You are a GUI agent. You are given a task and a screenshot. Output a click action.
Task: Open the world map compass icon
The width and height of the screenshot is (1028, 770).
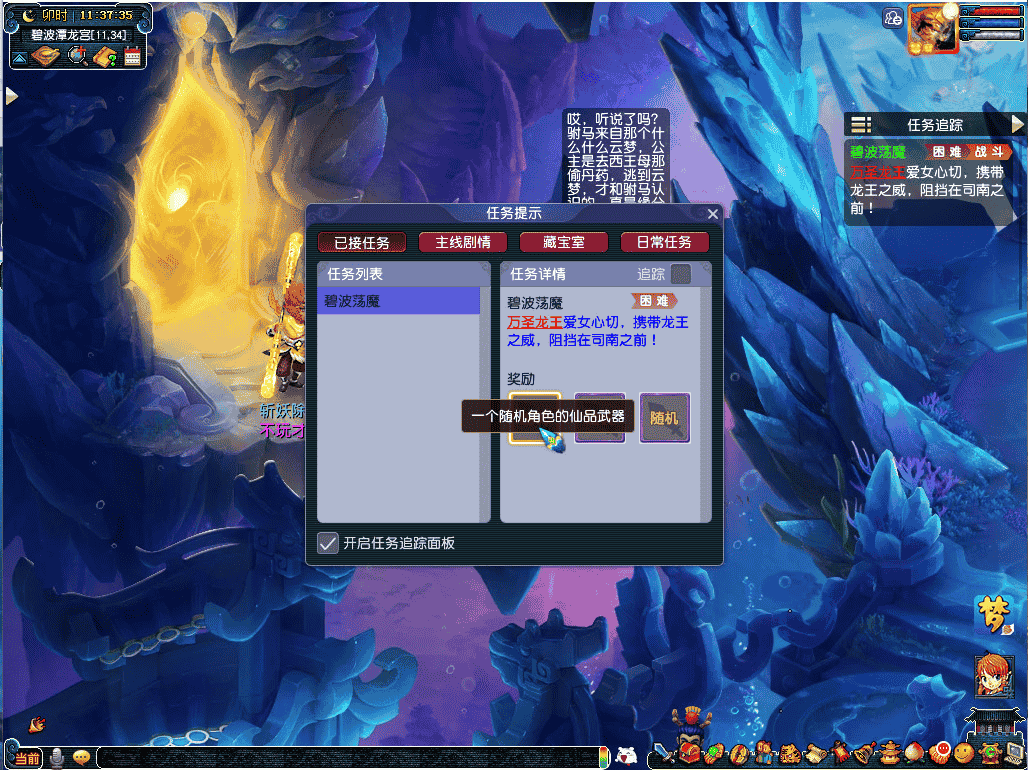click(x=45, y=56)
